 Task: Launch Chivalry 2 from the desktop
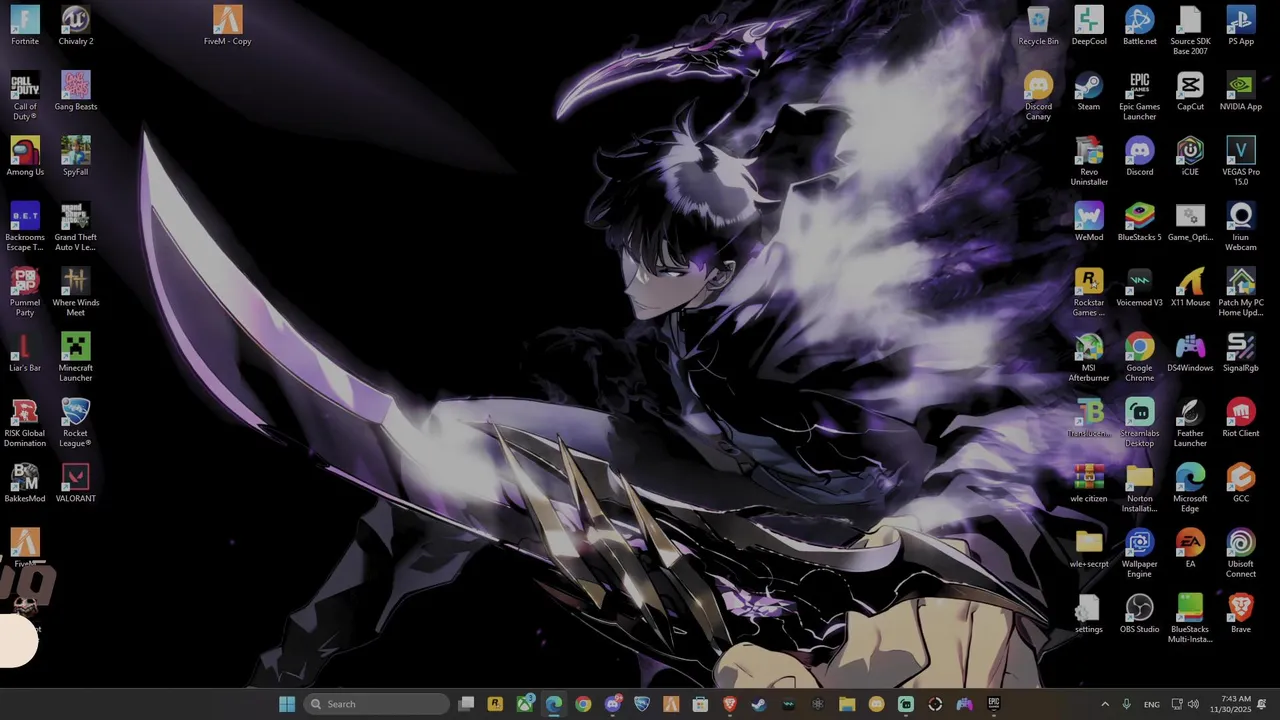tap(76, 26)
